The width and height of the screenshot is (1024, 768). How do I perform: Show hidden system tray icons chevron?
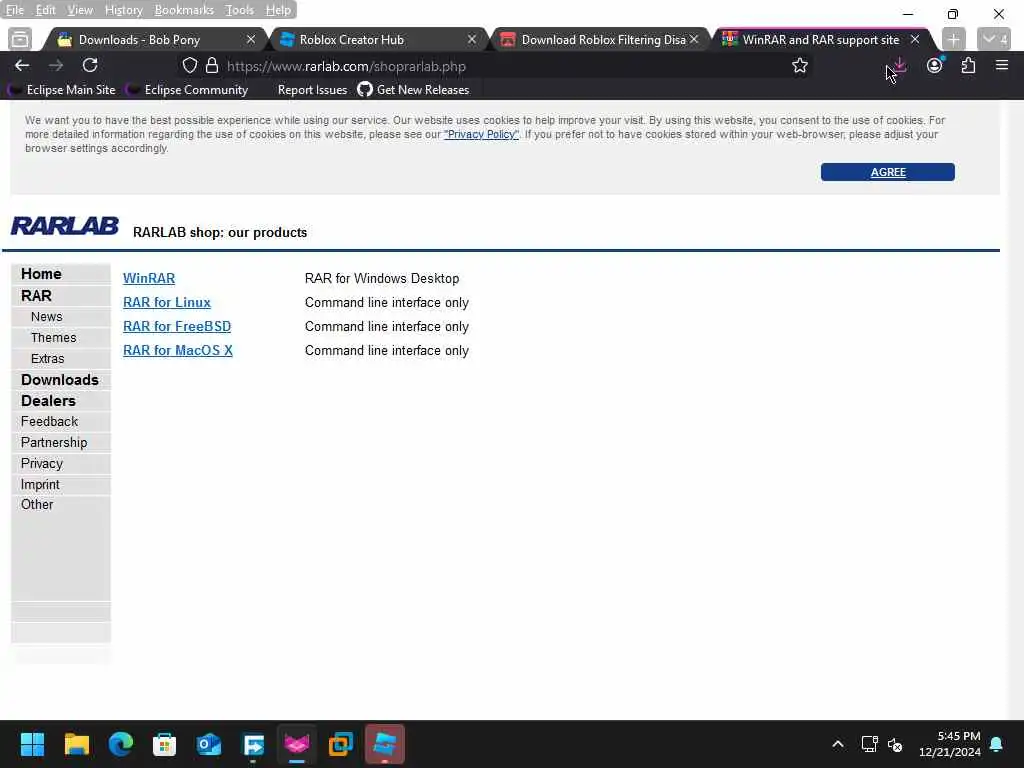[x=838, y=744]
